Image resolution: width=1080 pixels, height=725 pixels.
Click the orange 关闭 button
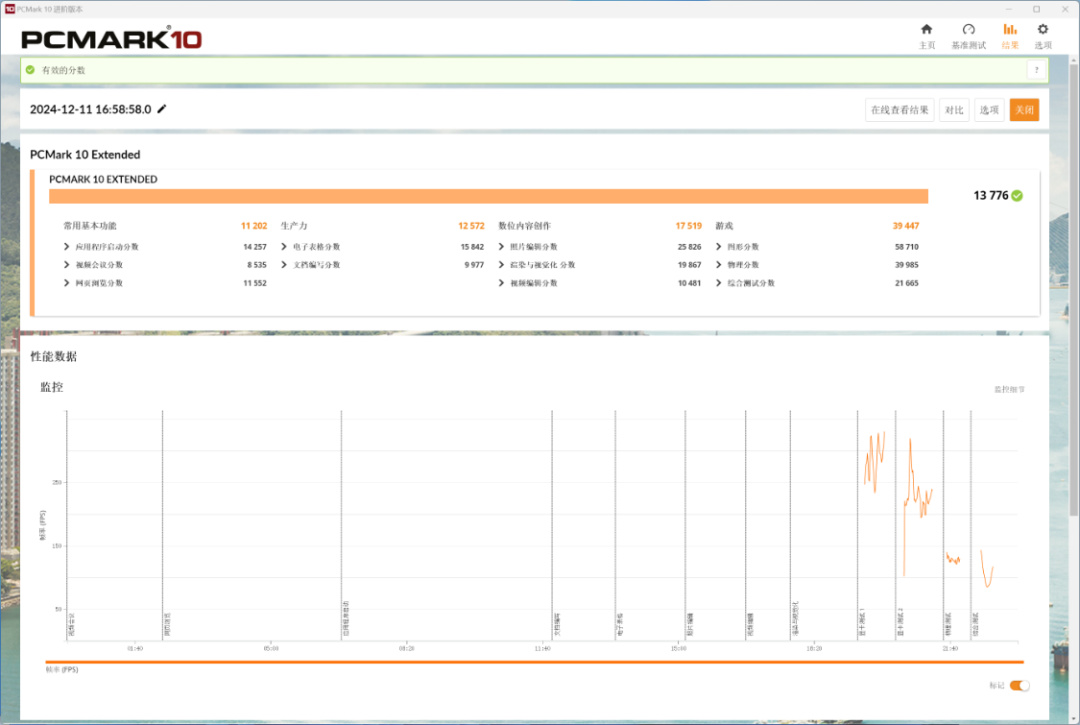[x=1024, y=110]
